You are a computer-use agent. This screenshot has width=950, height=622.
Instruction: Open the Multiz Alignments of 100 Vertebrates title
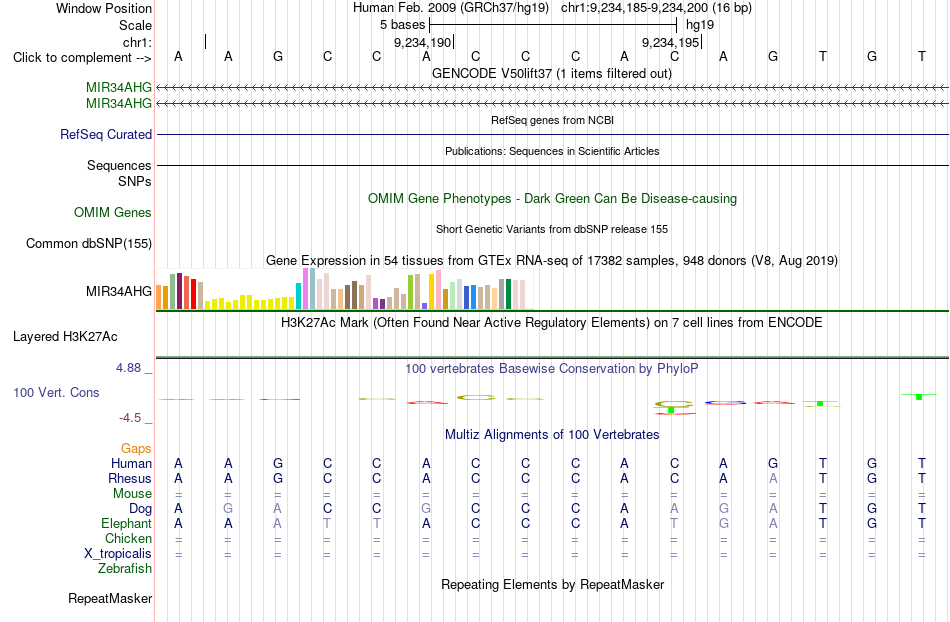[x=552, y=434]
